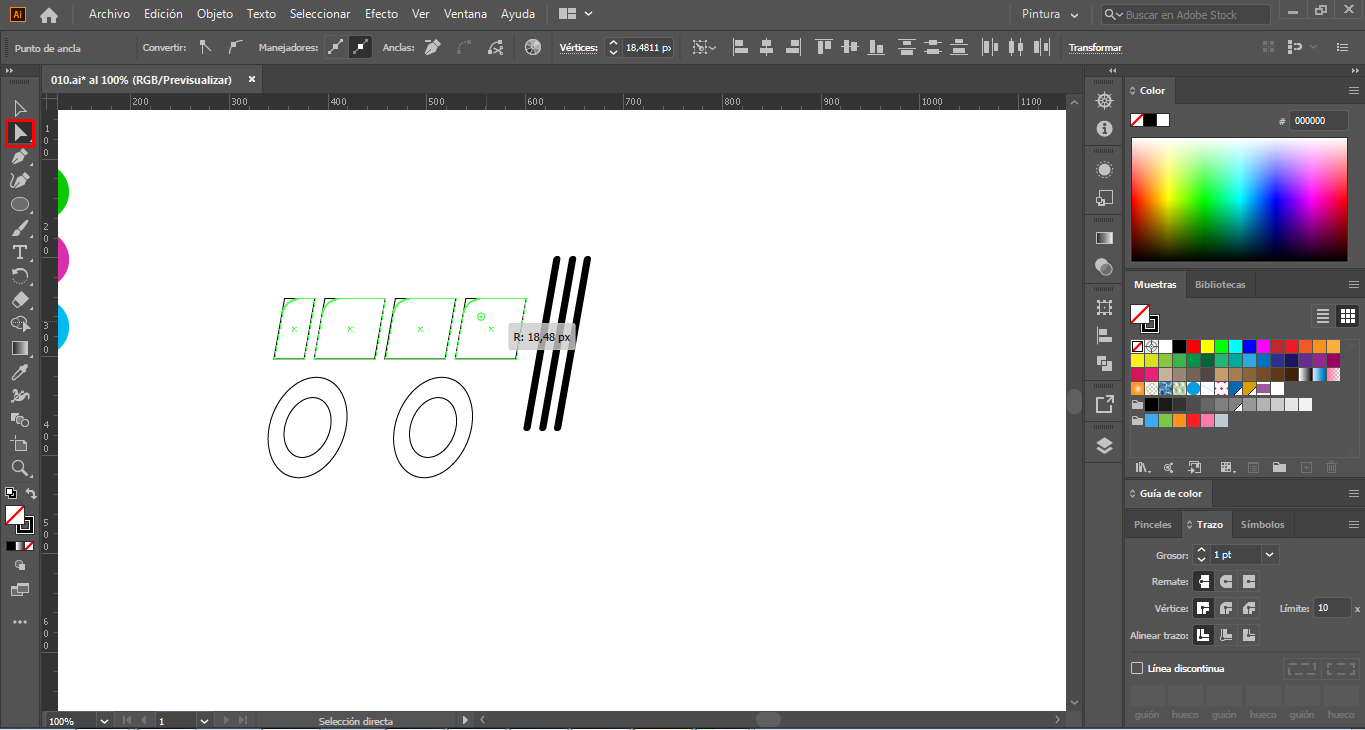Show handles for multiple selected anchors
Image resolution: width=1365 pixels, height=730 pixels.
pyautogui.click(x=336, y=47)
